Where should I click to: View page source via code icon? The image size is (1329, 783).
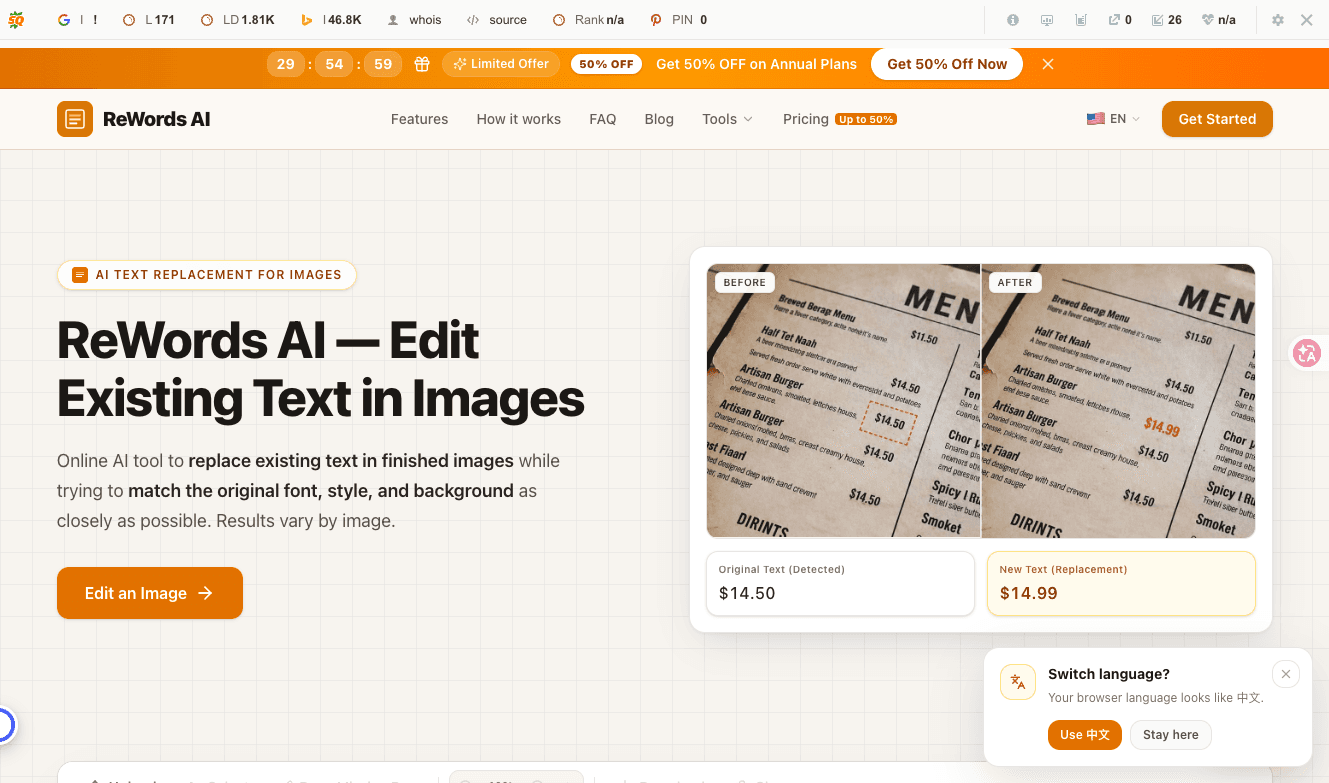click(x=473, y=20)
